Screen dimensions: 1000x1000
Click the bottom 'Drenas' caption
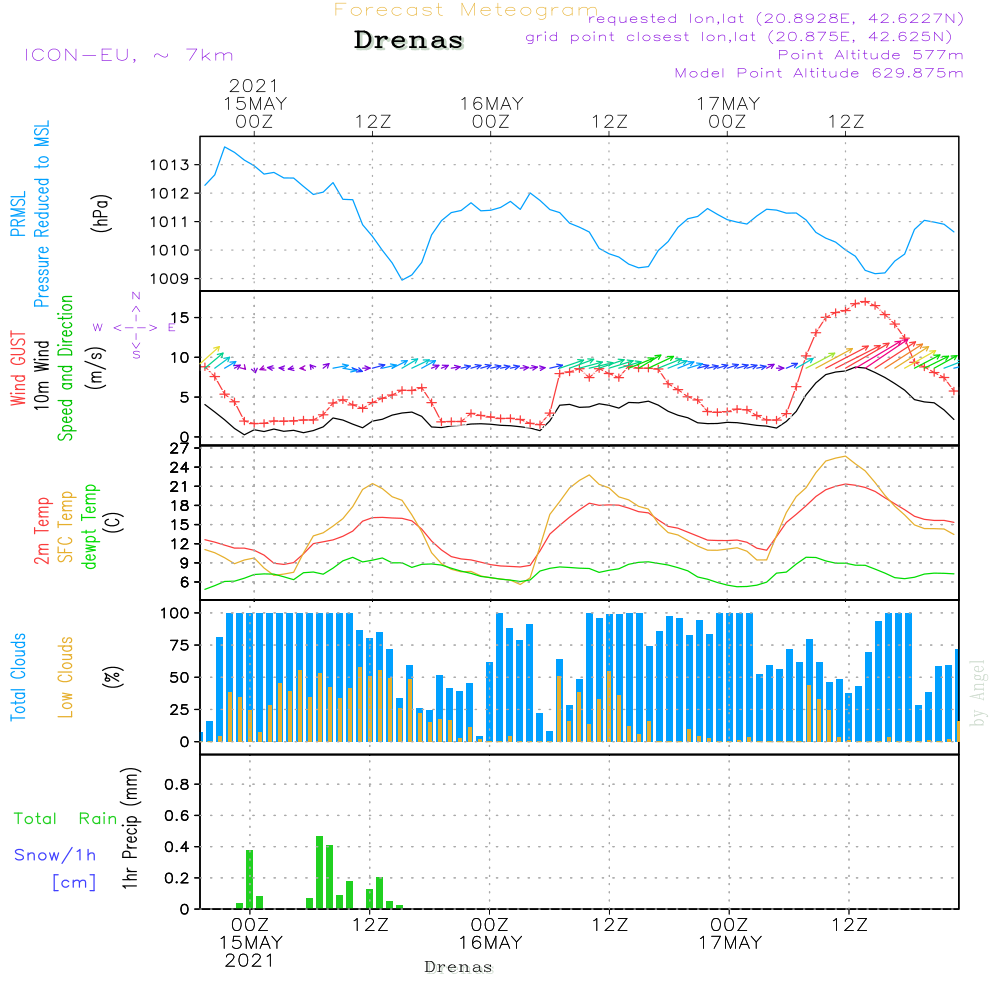coord(459,967)
